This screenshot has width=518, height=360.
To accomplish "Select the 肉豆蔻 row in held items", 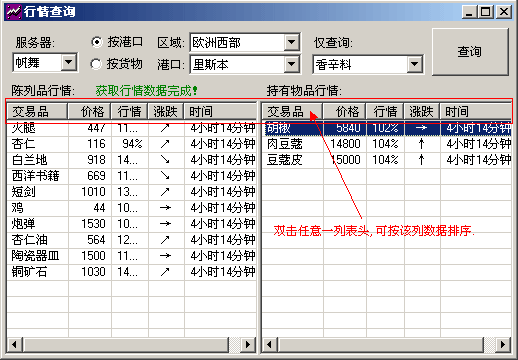I will pos(387,144).
